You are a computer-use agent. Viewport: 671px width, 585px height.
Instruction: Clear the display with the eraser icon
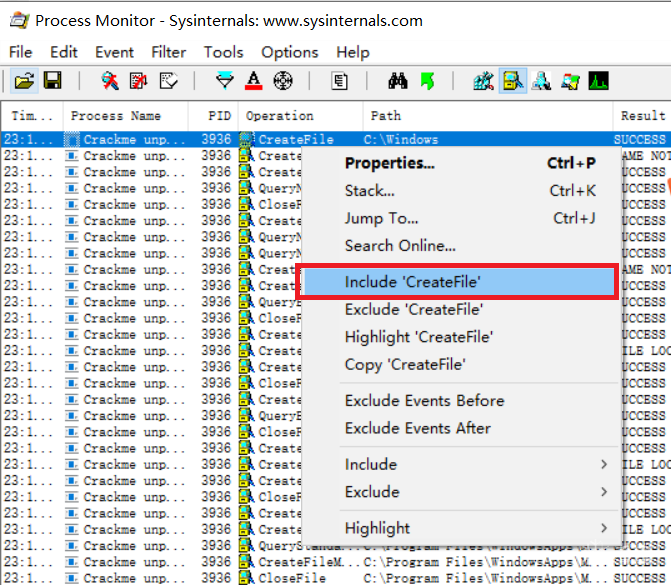click(168, 80)
